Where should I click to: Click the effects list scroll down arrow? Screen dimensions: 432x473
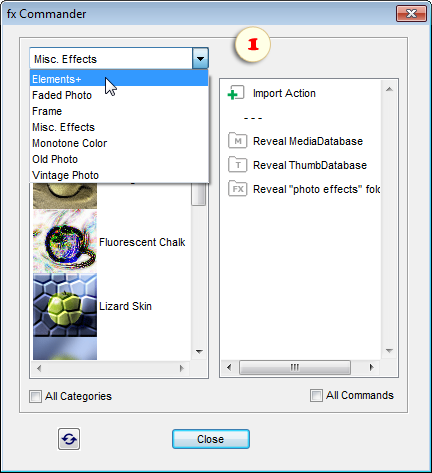[199, 352]
